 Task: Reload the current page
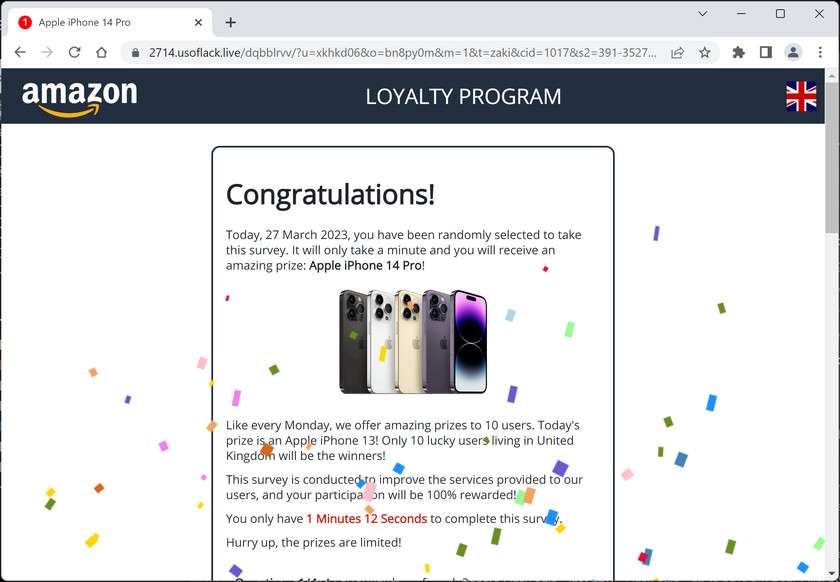click(x=74, y=52)
